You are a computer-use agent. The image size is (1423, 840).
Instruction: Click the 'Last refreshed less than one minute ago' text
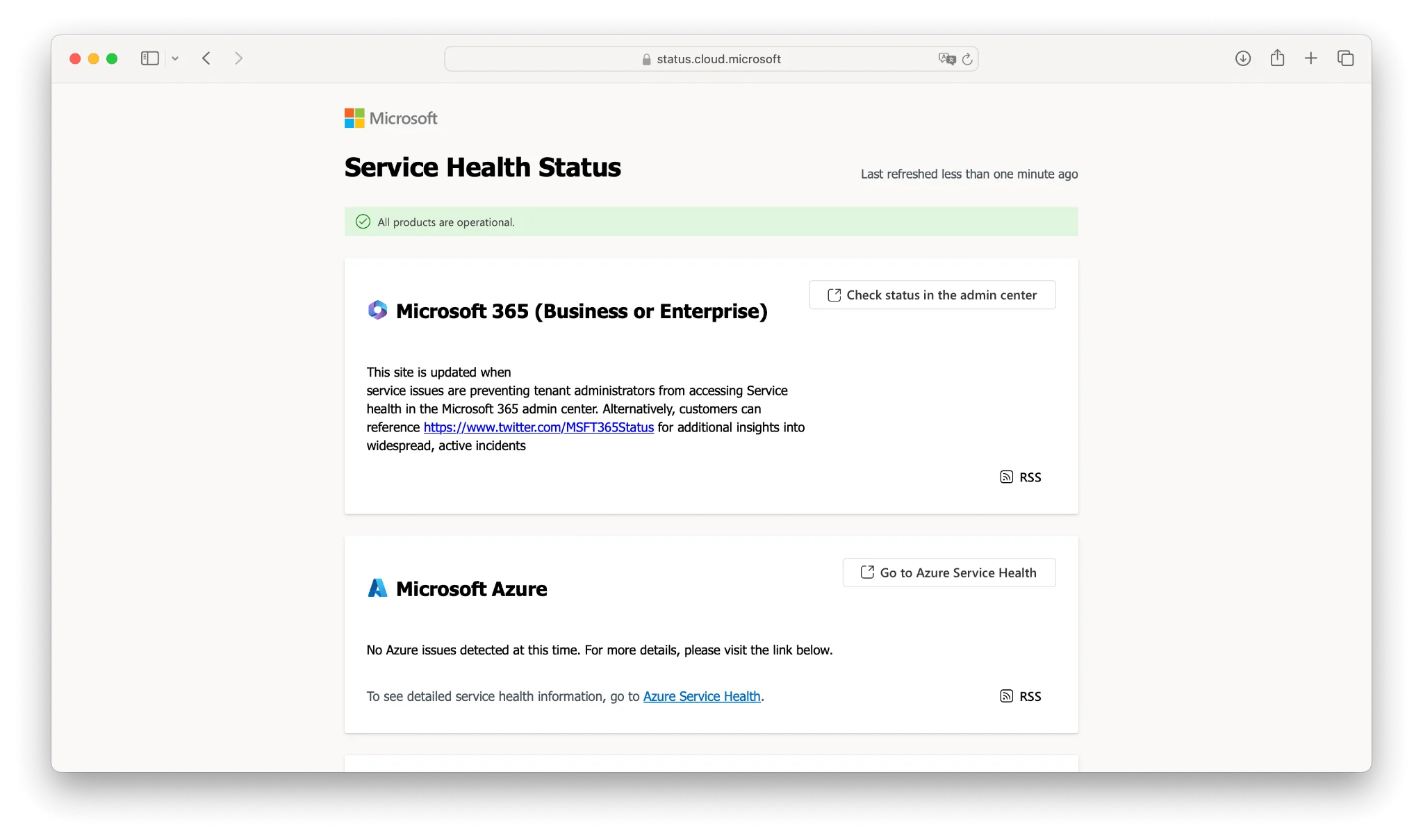coord(969,174)
